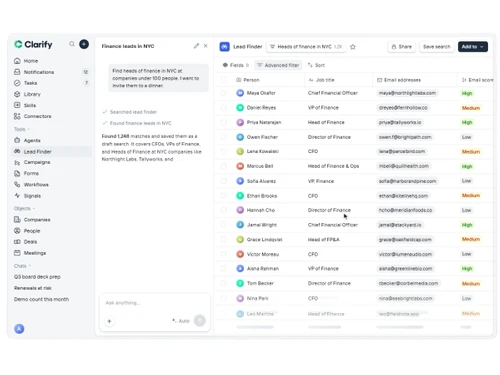Select the checkbox for Priya Natarajan
500x375 pixels.
224,122
